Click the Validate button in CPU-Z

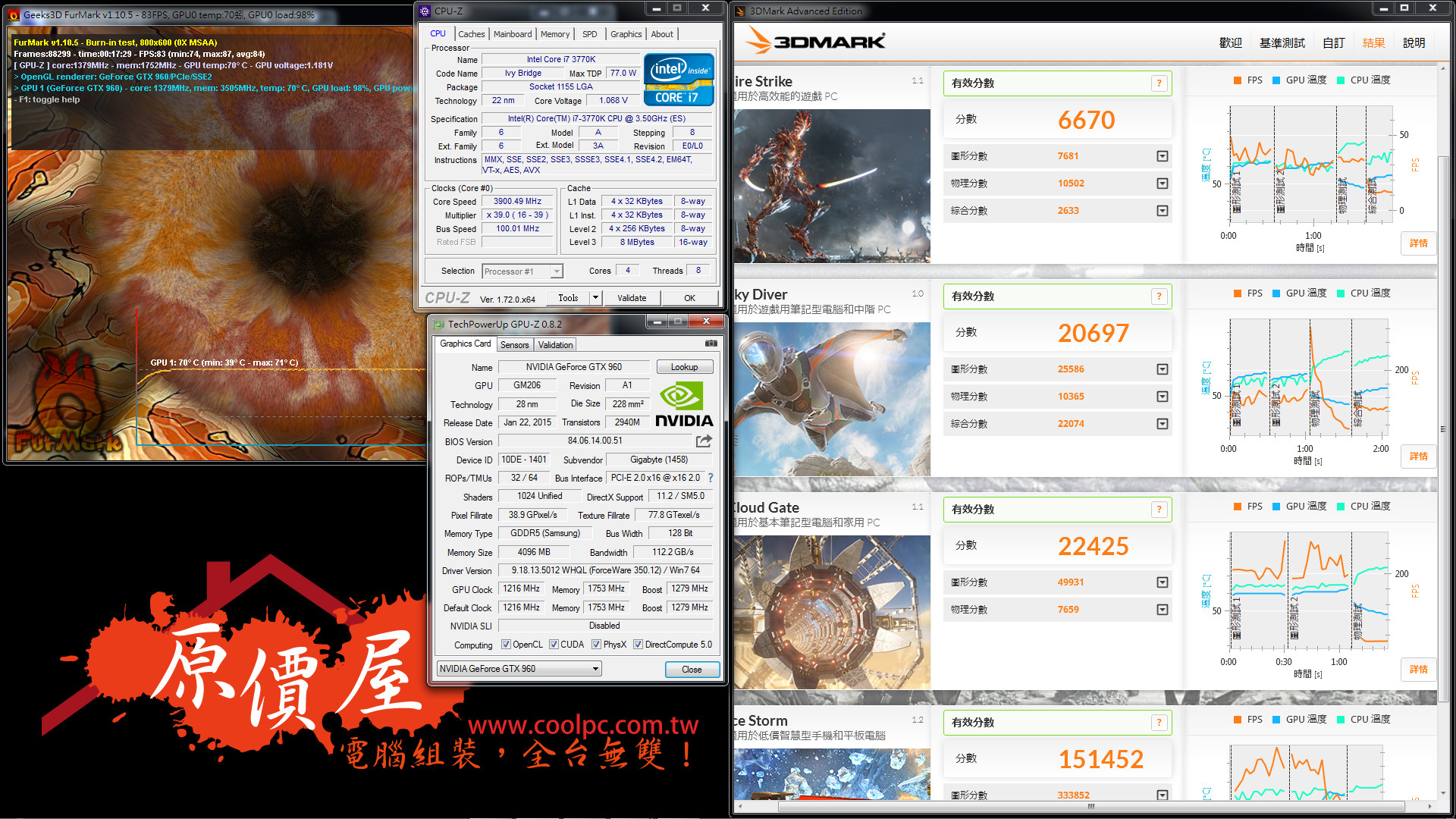(x=632, y=298)
